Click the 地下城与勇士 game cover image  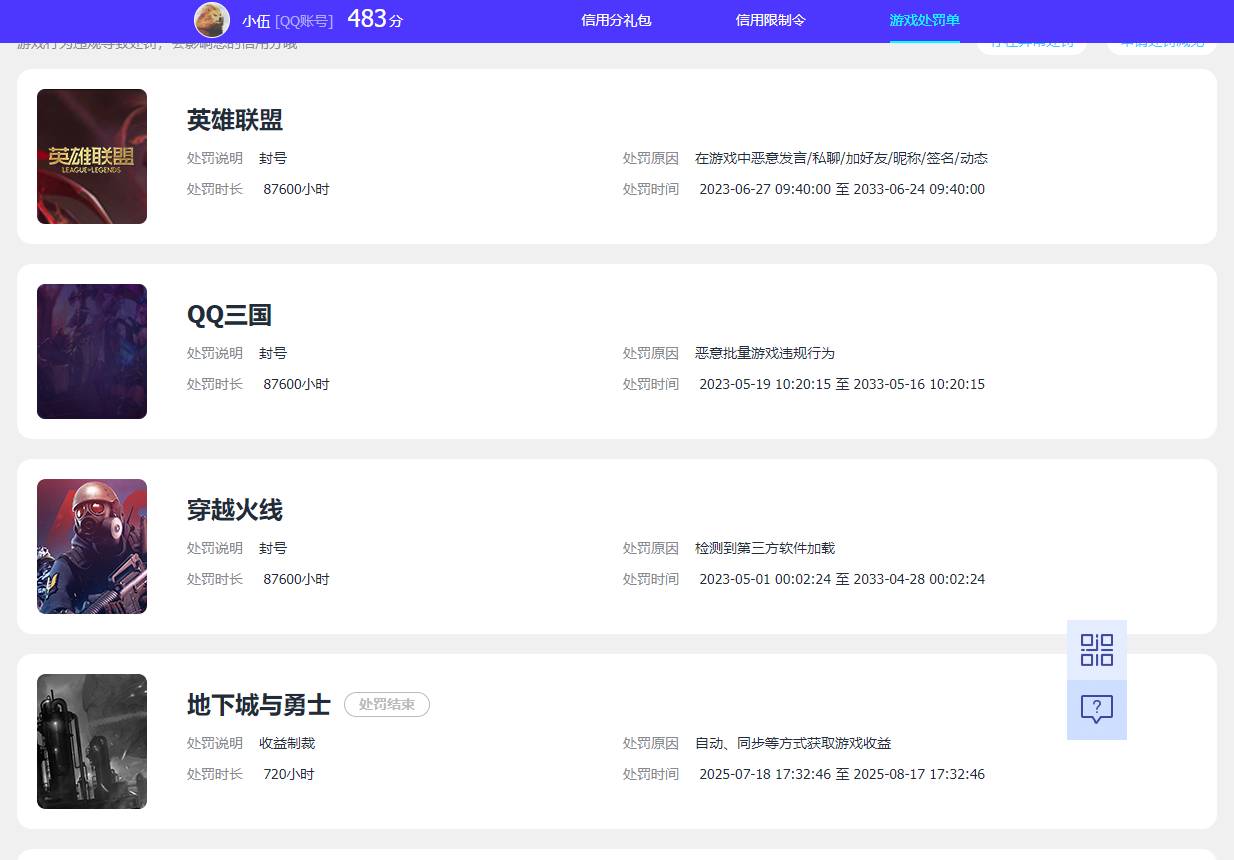tap(91, 741)
